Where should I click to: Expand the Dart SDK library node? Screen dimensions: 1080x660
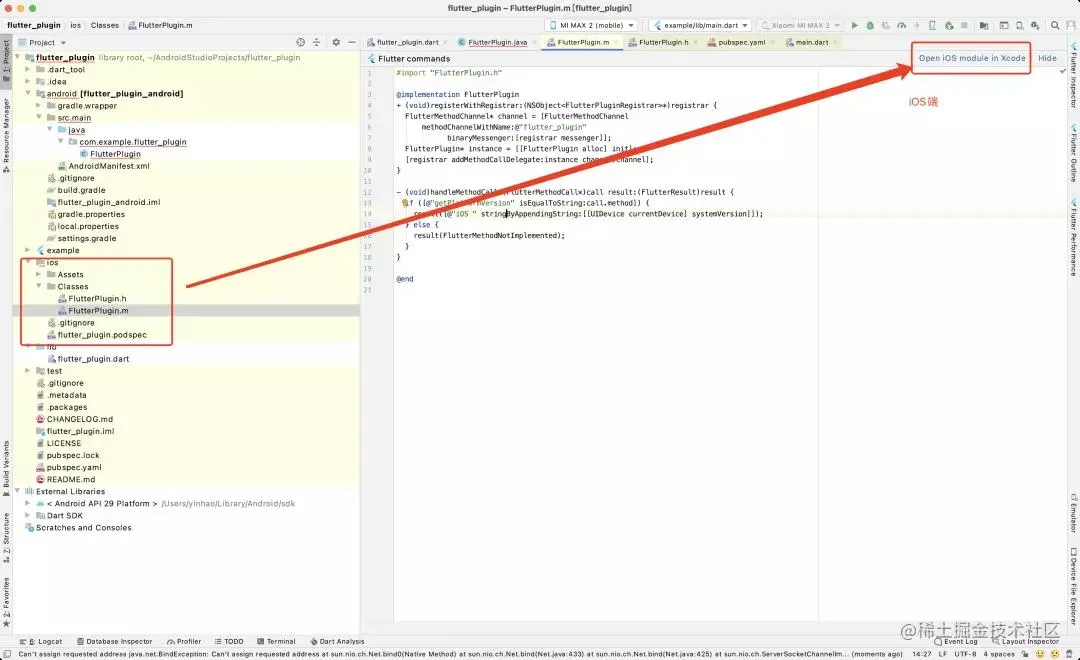coord(28,515)
